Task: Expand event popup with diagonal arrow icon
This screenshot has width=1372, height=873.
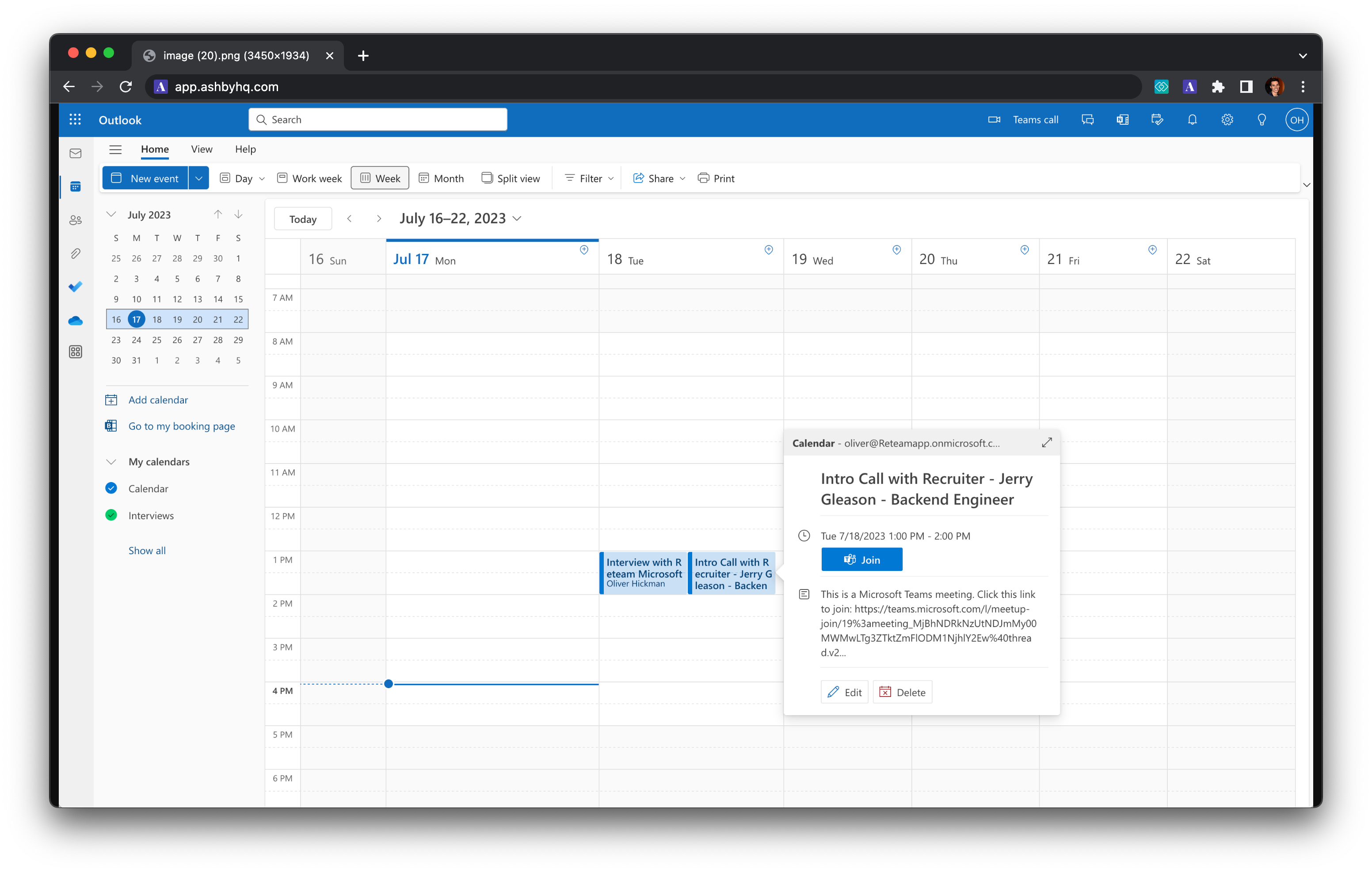Action: pyautogui.click(x=1047, y=443)
